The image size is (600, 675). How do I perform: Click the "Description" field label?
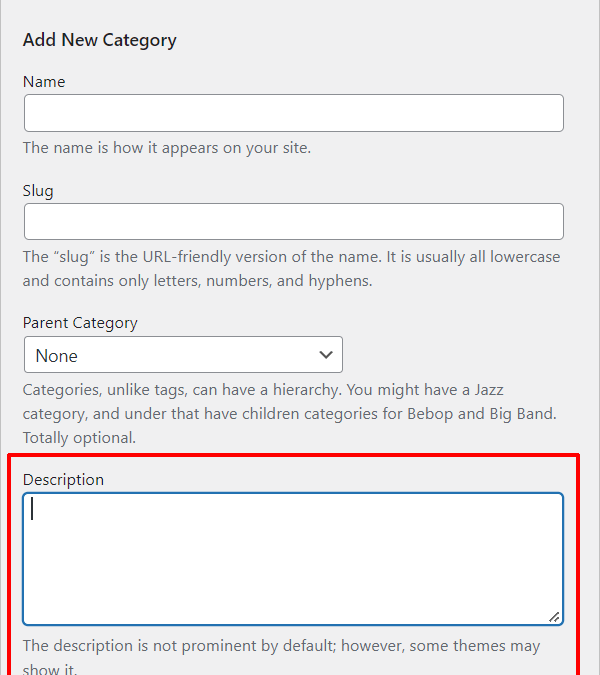coord(63,480)
